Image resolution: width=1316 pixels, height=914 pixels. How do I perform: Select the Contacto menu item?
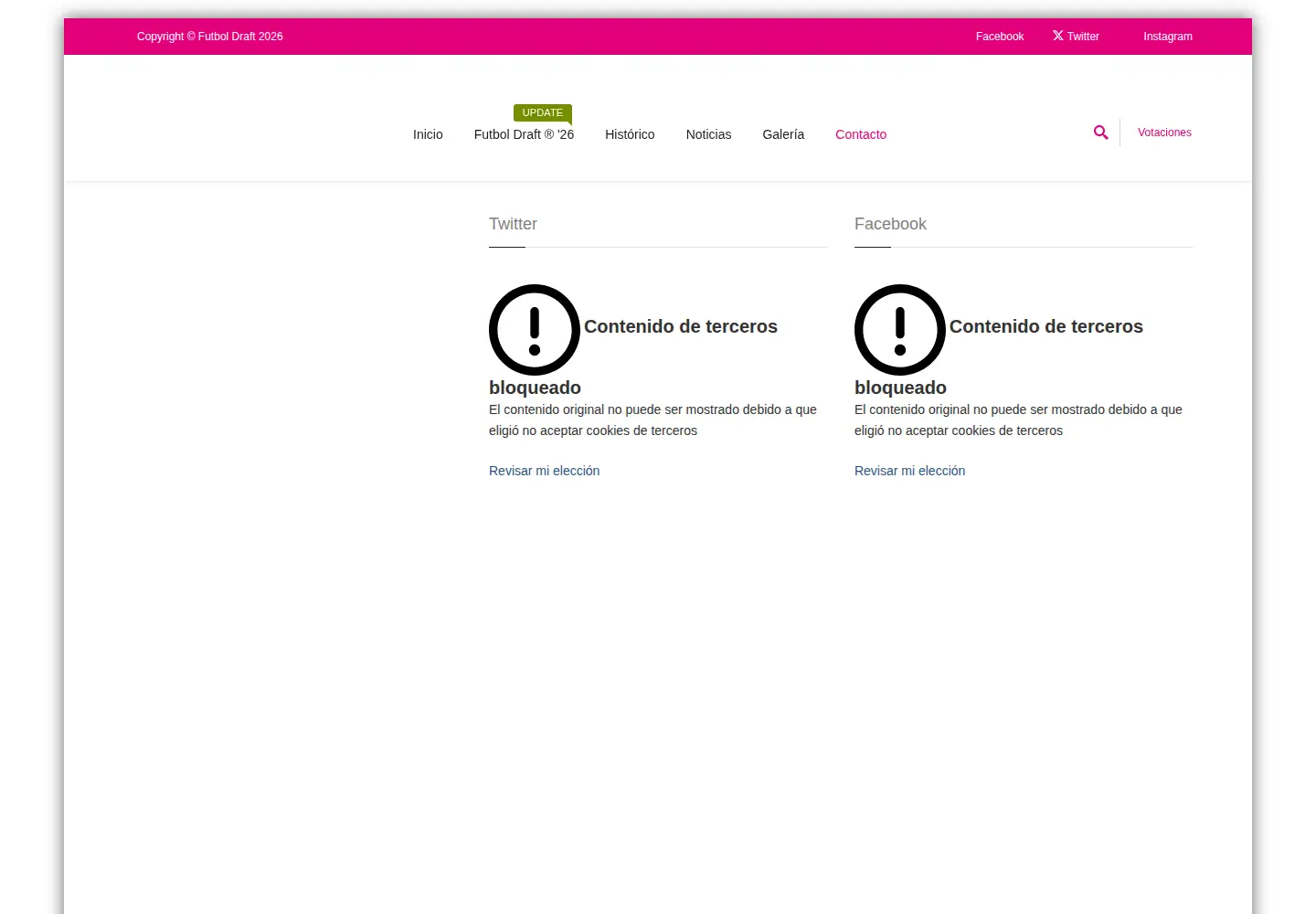(x=861, y=134)
